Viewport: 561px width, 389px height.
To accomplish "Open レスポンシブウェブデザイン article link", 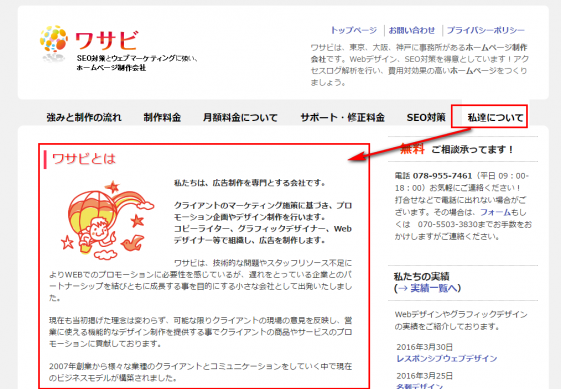I will (447, 359).
